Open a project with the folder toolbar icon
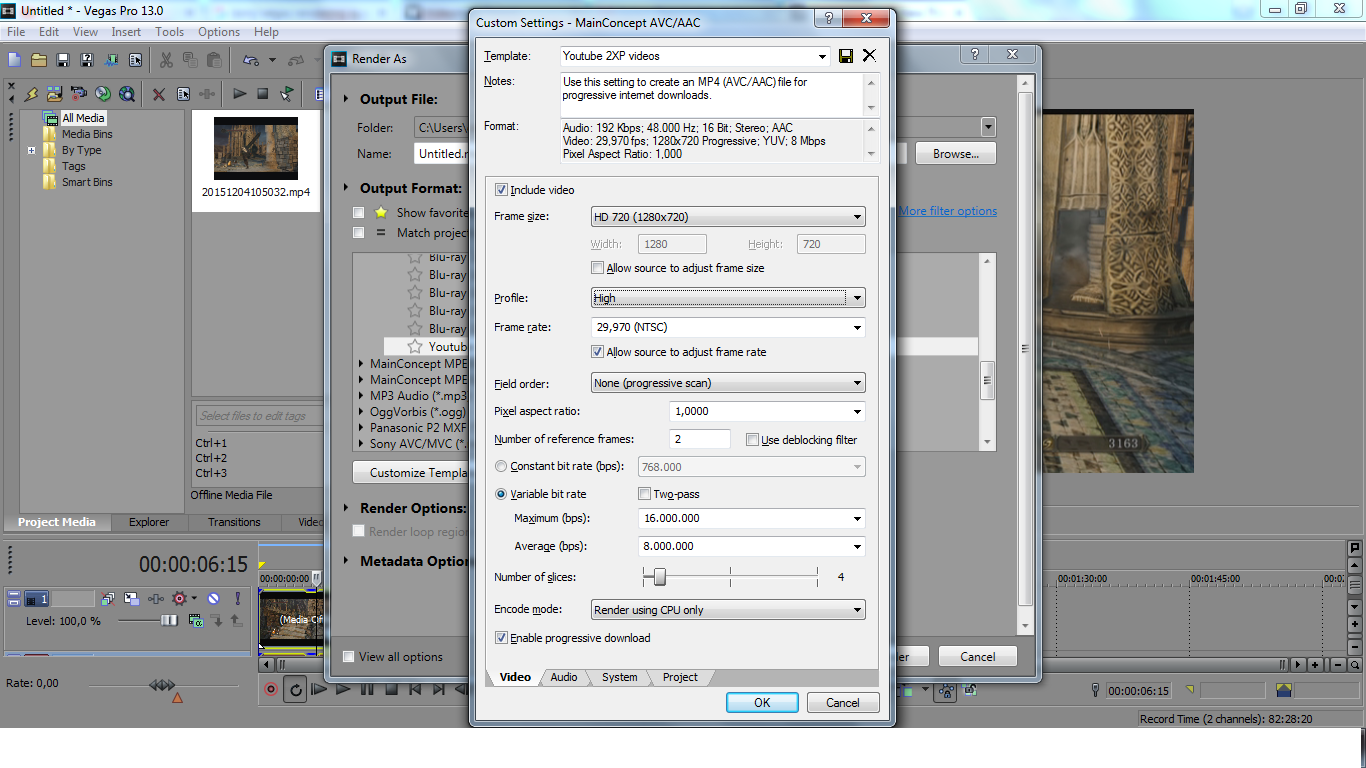The image size is (1366, 768). coord(39,61)
